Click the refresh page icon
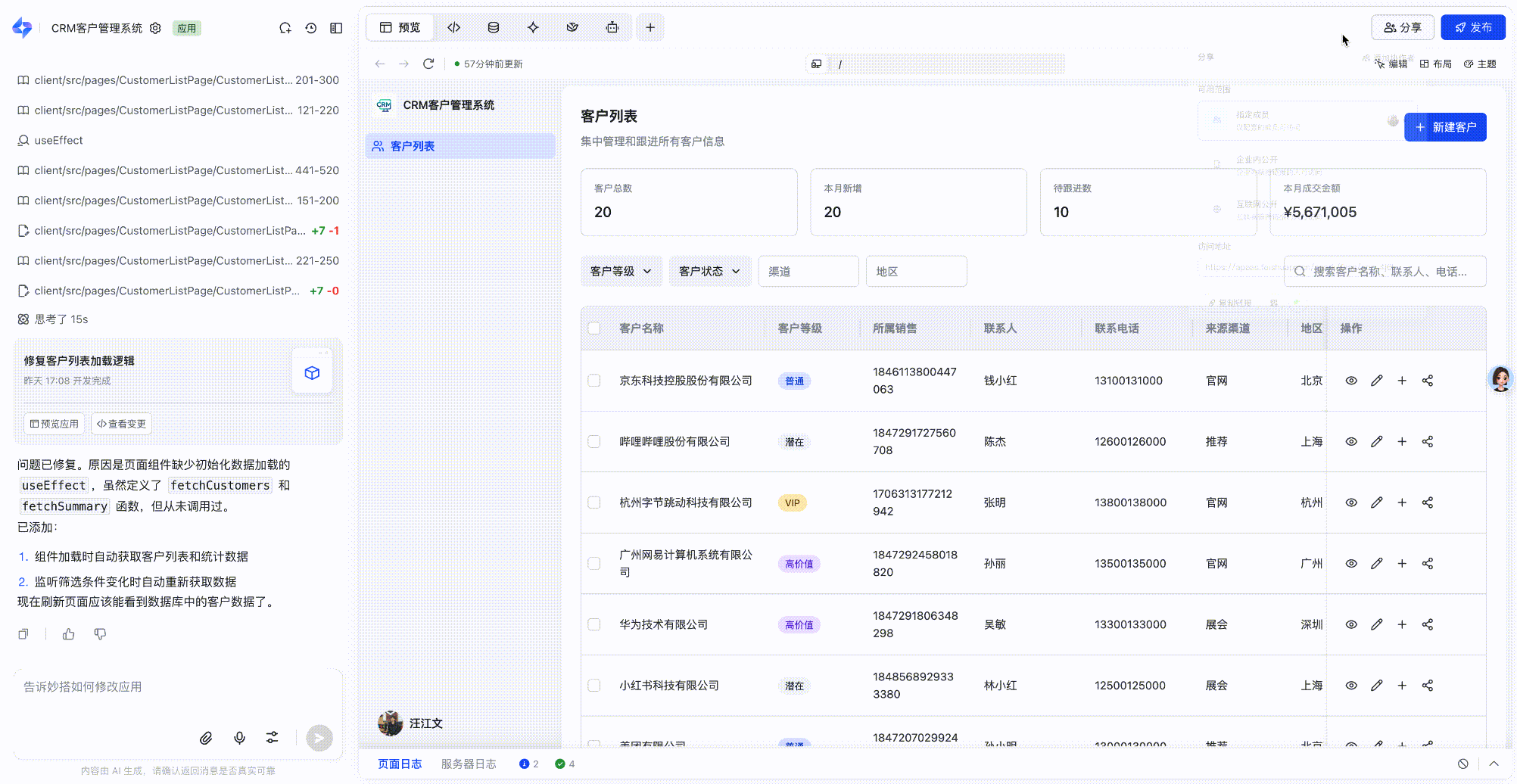Image resolution: width=1517 pixels, height=784 pixels. pos(428,64)
